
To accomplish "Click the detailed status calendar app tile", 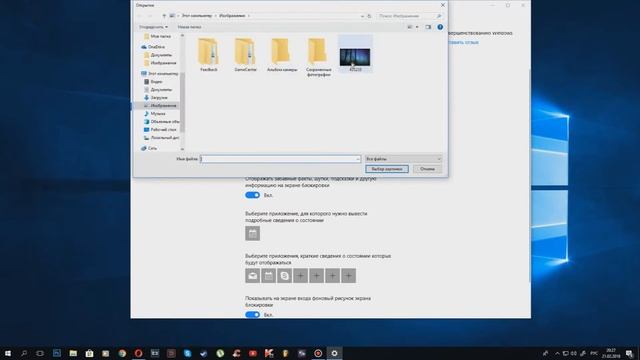I will point(252,233).
